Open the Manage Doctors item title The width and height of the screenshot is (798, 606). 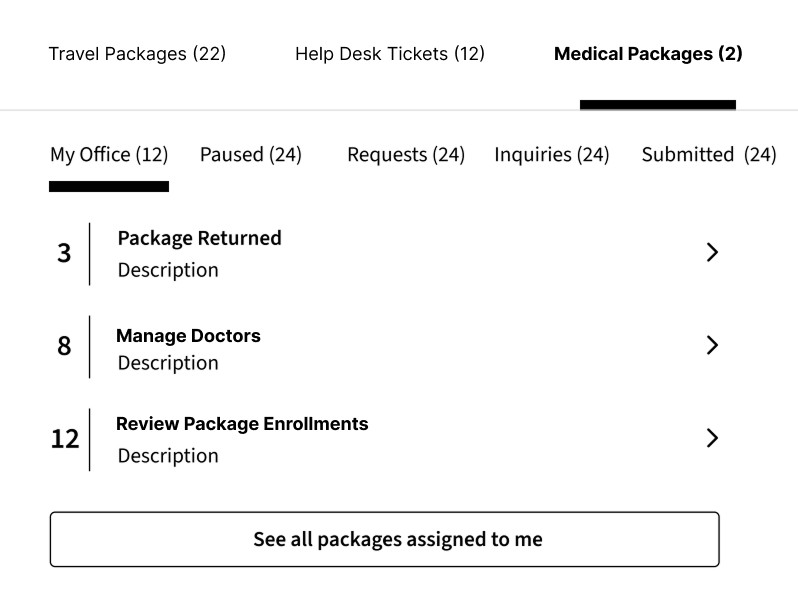188,336
